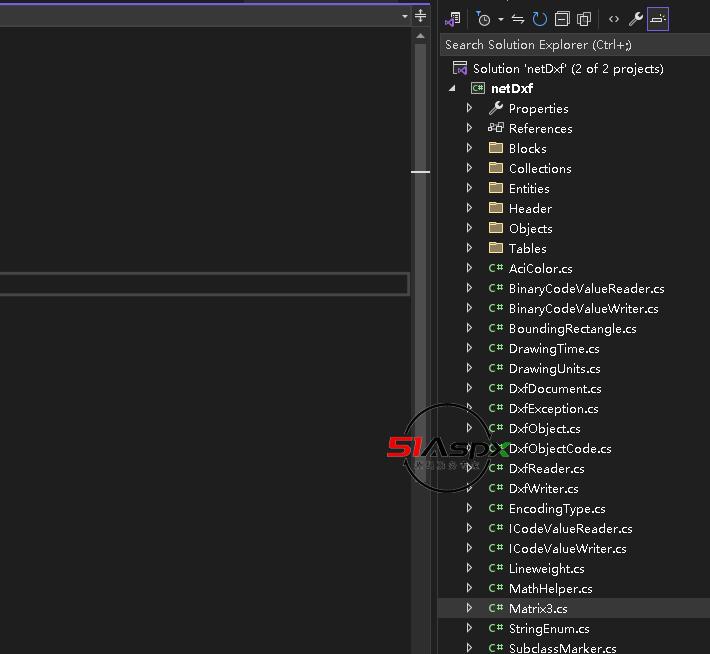The height and width of the screenshot is (654, 710).
Task: Expand the References node
Action: click(470, 128)
